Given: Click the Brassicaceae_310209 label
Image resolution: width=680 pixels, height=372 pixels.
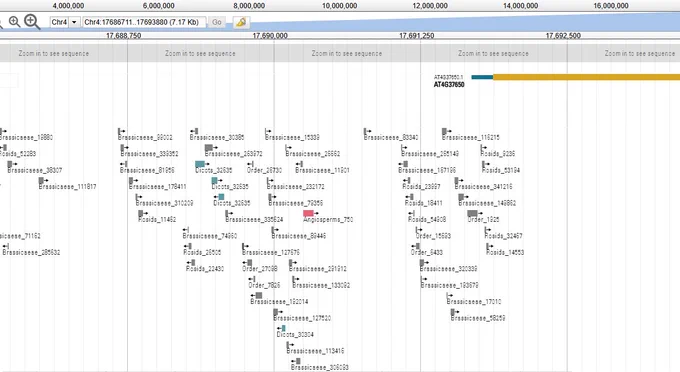Looking at the screenshot, I should 164,203.
